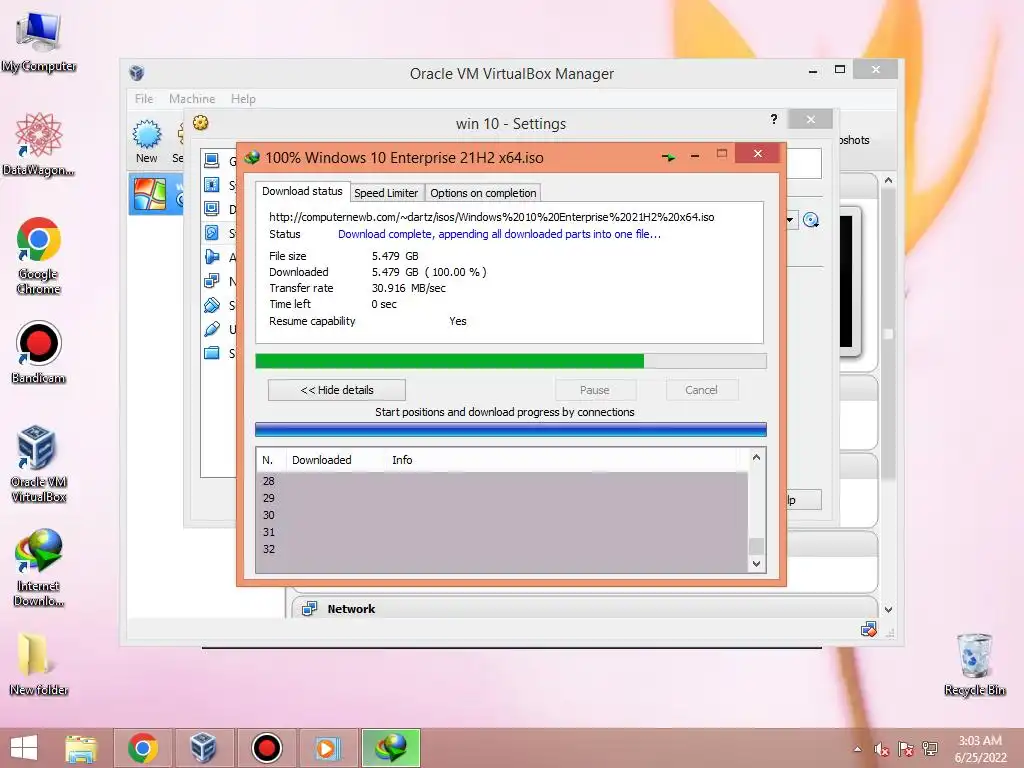Click blue connections progress bar

coord(511,429)
